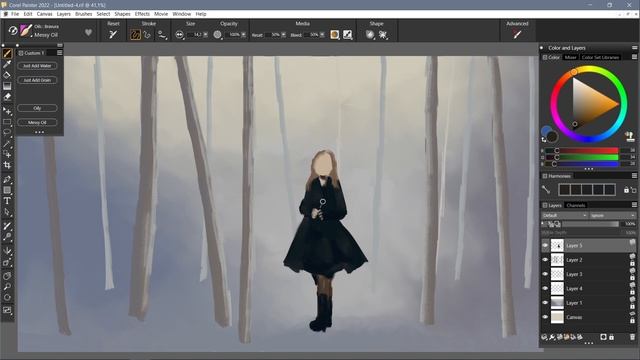Choose the Straight Line Strokes icon
The image size is (640, 360).
(147, 35)
